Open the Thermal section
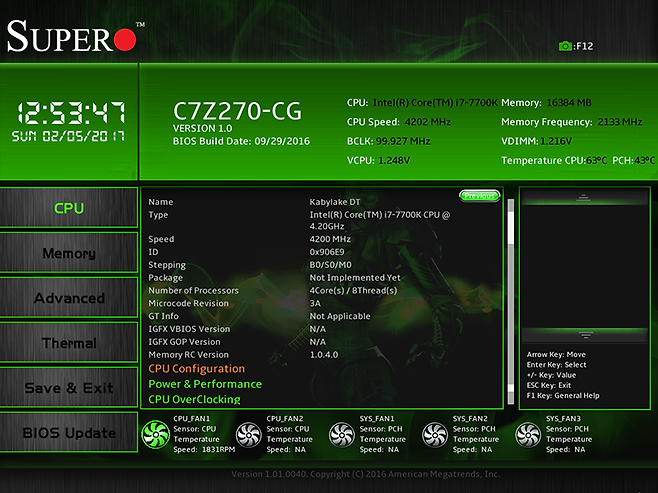This screenshot has height=493, width=658. click(x=69, y=343)
